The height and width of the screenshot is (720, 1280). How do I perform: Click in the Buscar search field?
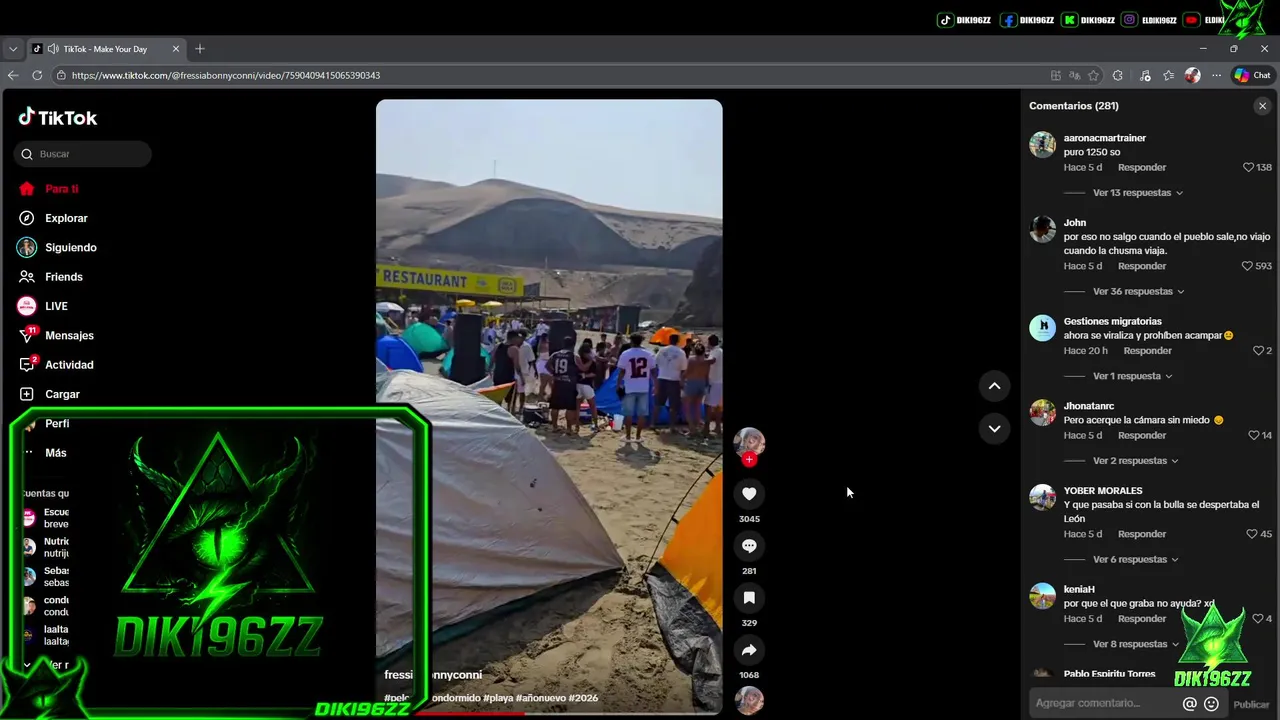[x=83, y=154]
